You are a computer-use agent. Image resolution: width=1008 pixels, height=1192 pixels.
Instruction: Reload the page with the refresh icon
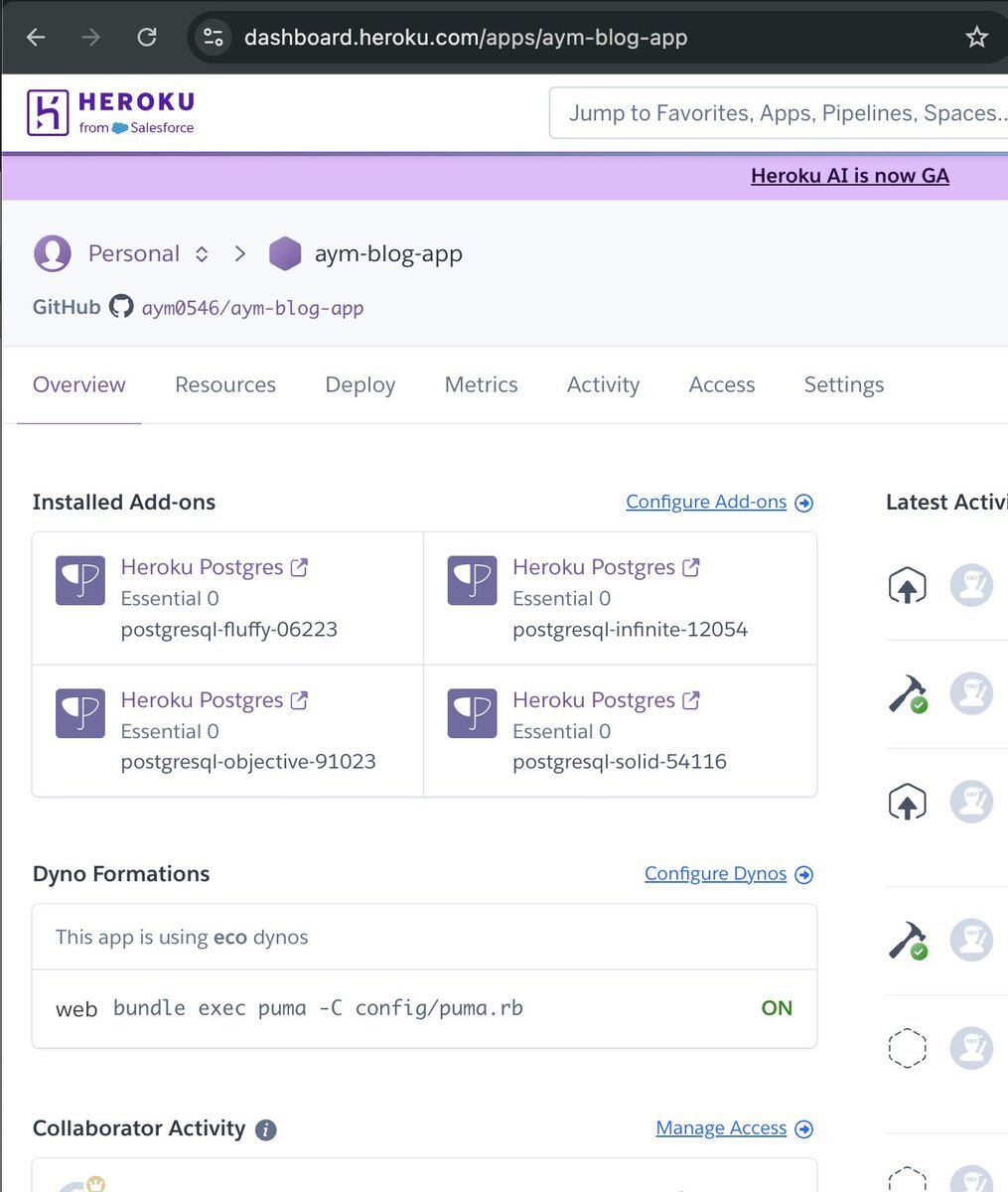tap(147, 38)
